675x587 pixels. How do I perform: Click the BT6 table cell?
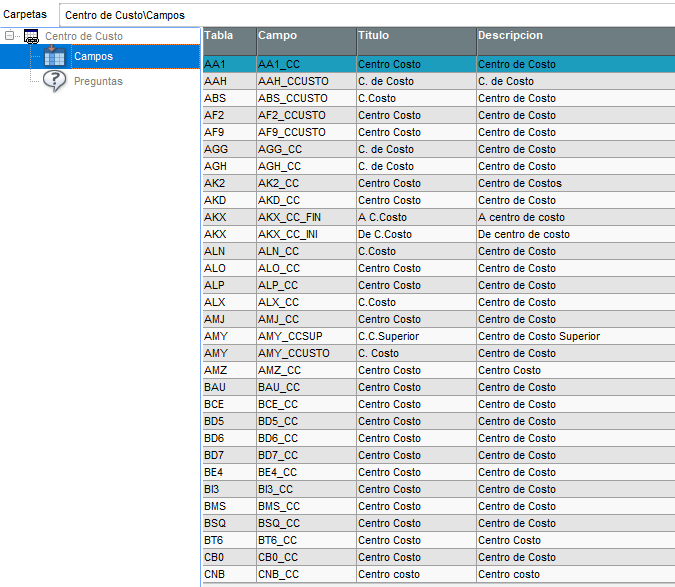tap(229, 540)
